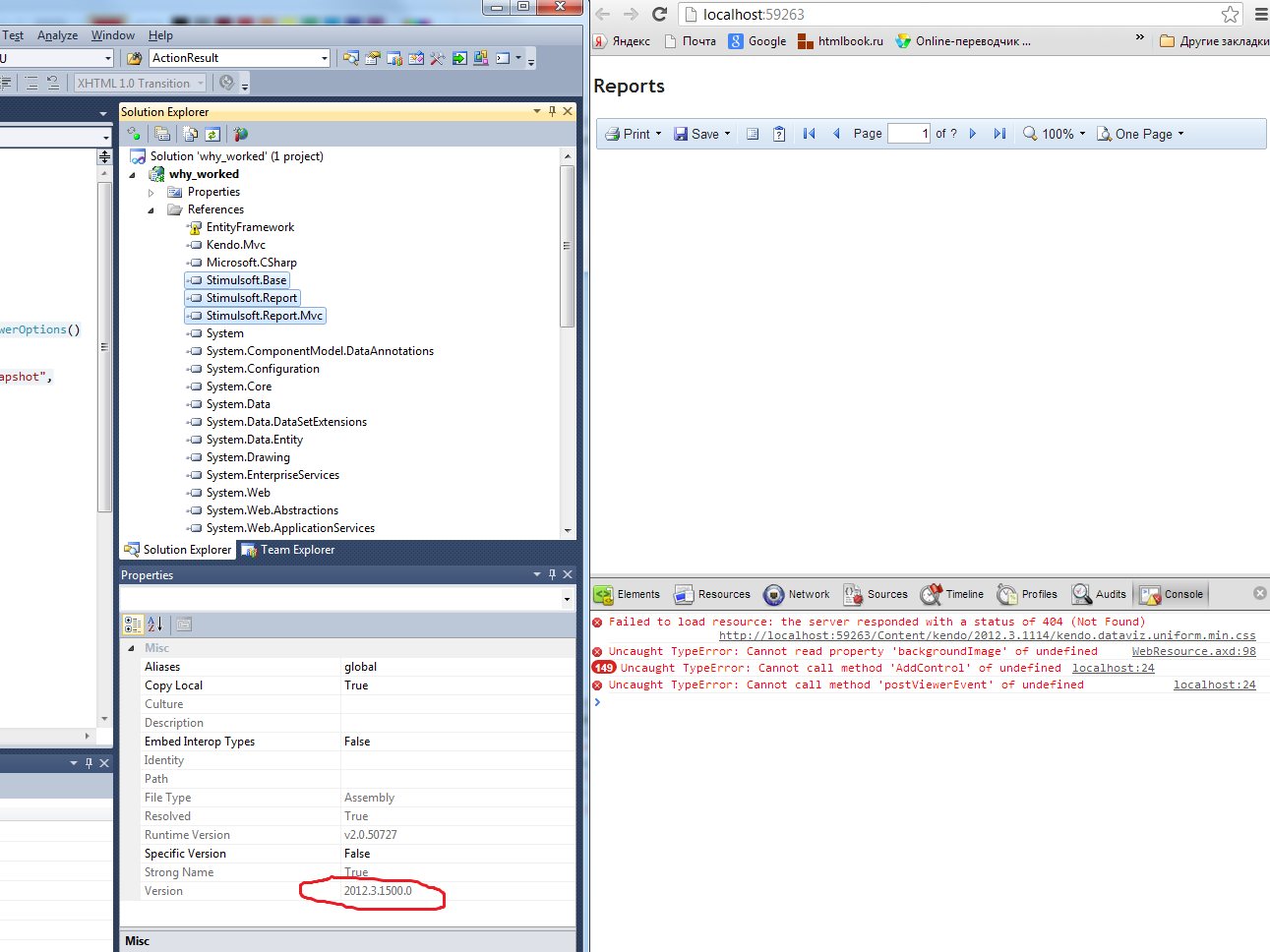Jump to first page using First Page icon
The image size is (1270, 952).
pyautogui.click(x=807, y=133)
